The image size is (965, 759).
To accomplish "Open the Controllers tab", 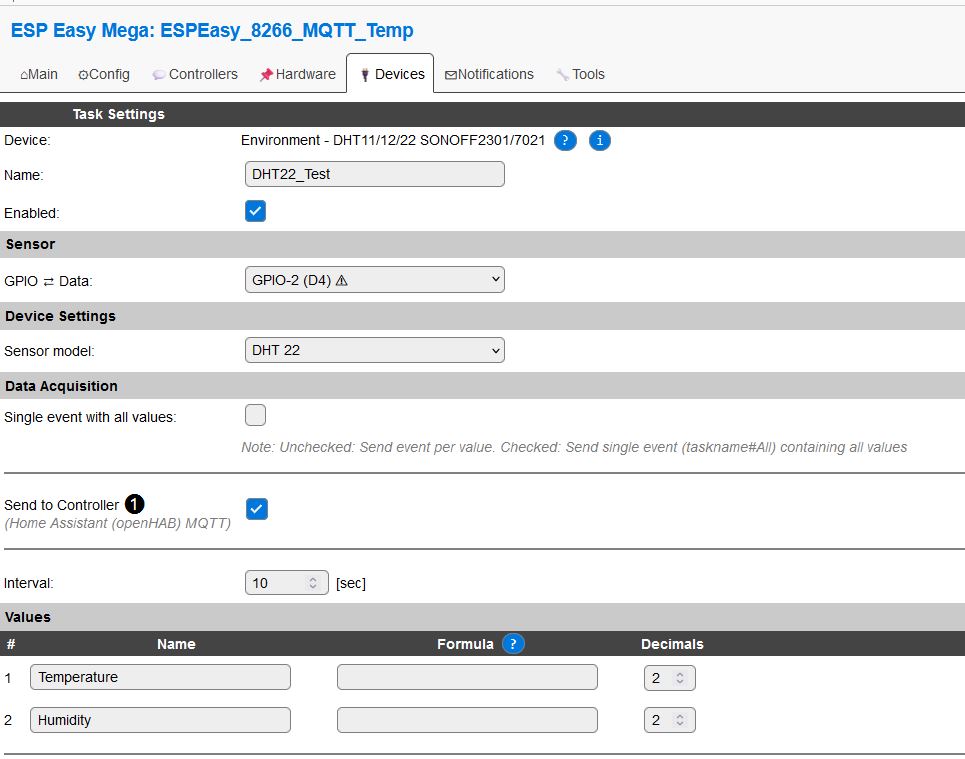I will 194,74.
